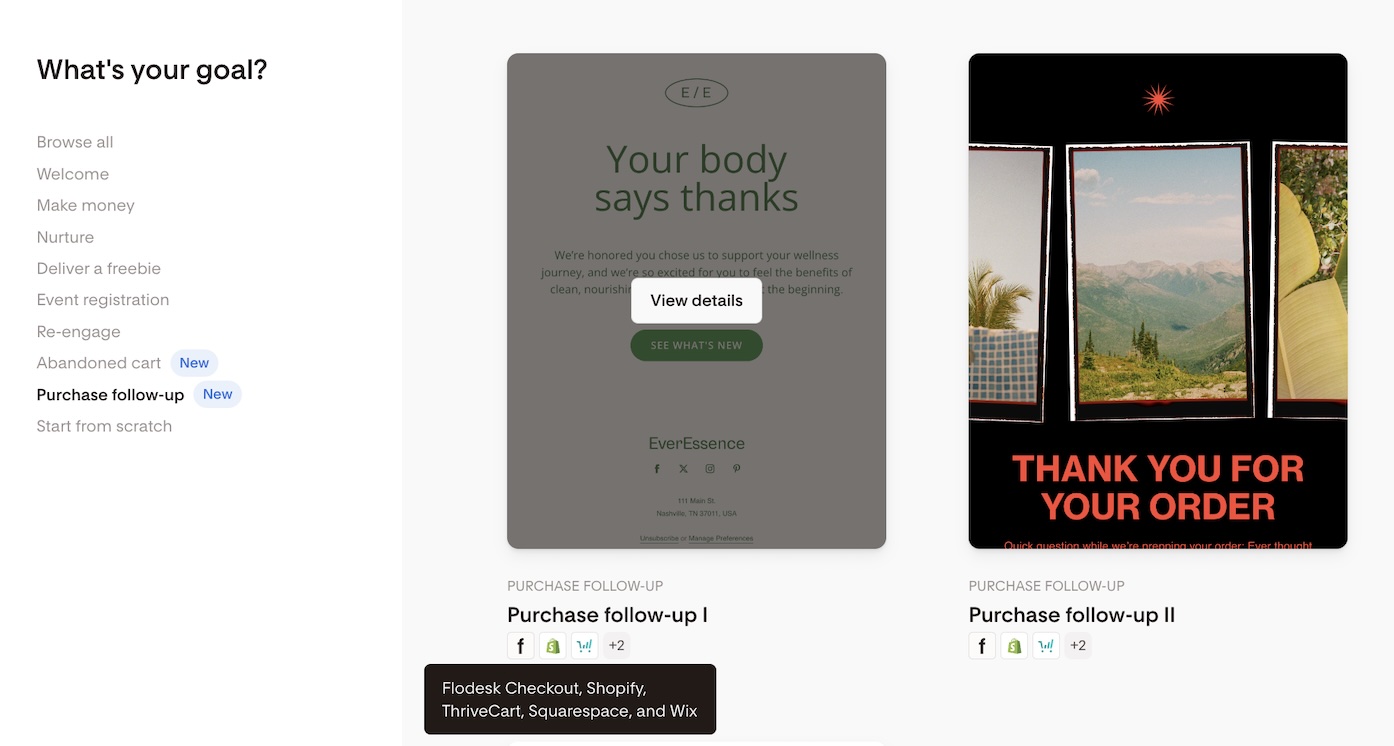Open the Purchase follow-up II title link
This screenshot has height=746, width=1394.
(x=1072, y=615)
